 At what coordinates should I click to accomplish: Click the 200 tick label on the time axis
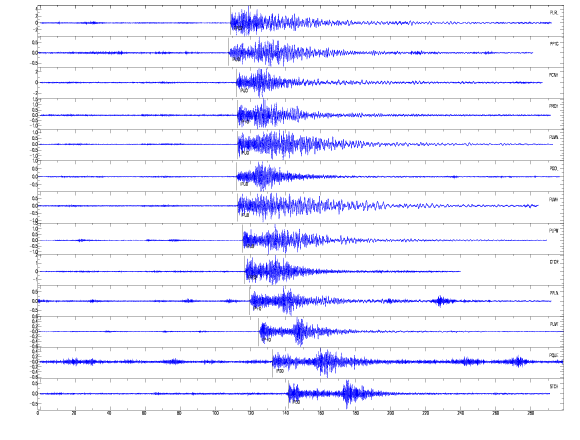click(391, 413)
